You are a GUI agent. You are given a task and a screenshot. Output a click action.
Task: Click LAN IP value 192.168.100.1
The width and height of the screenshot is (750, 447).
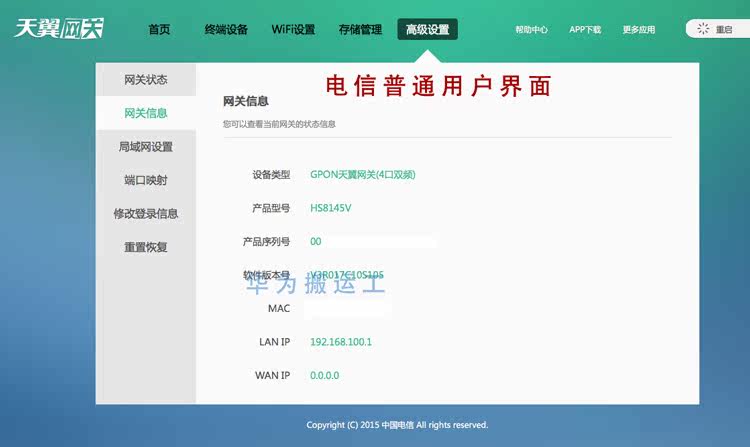click(x=341, y=342)
